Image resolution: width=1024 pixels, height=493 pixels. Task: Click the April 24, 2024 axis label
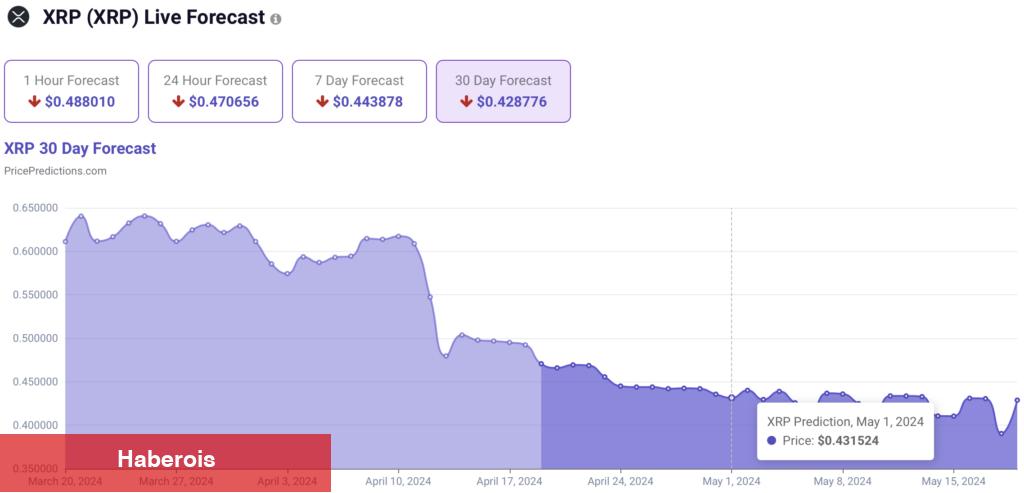click(620, 482)
